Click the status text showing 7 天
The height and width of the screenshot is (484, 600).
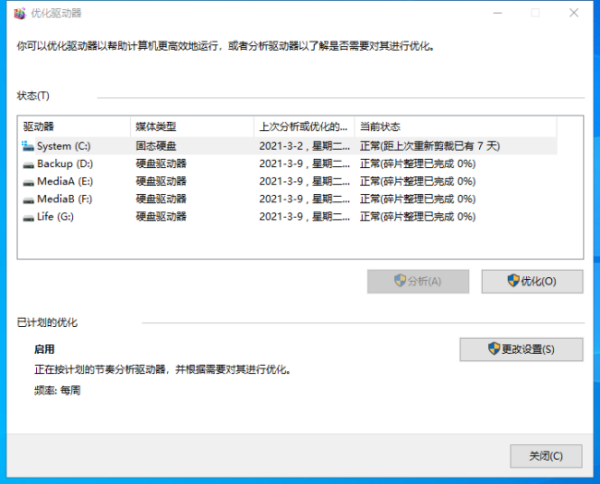(430, 146)
